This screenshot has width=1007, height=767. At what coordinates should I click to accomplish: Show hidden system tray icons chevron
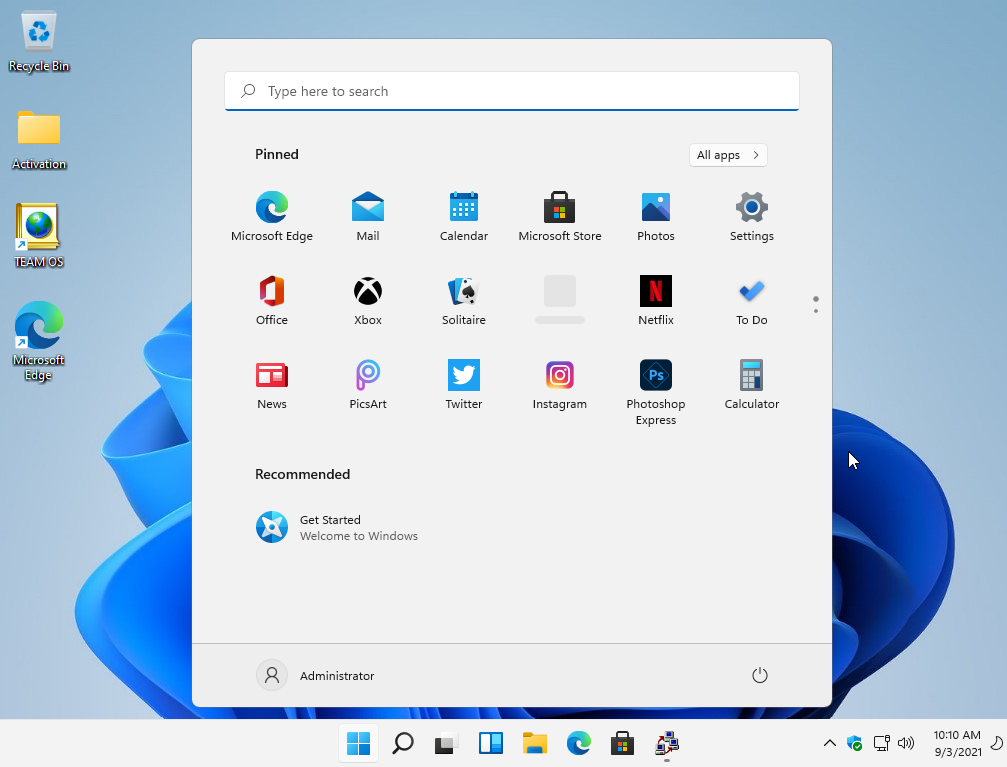(830, 743)
